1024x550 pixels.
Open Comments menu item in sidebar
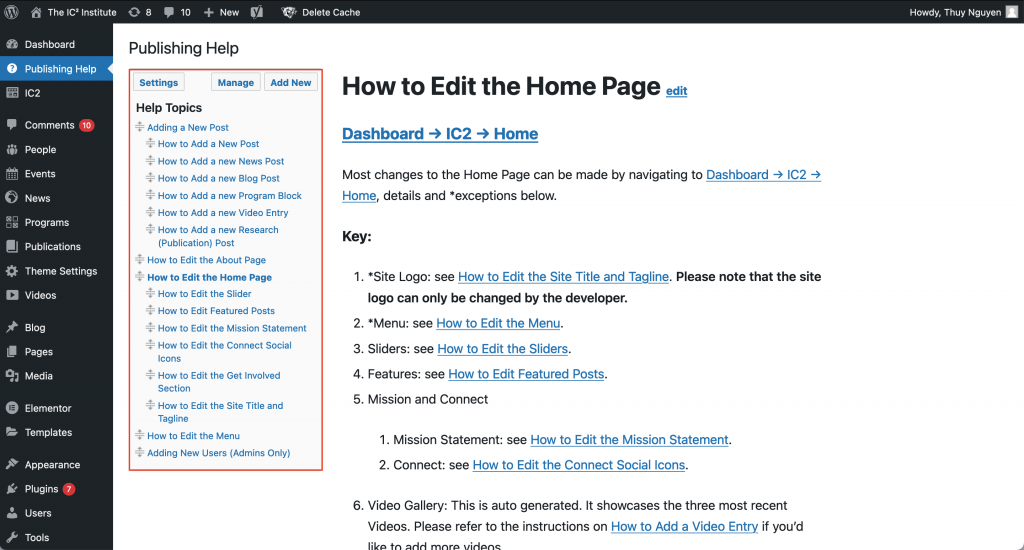coord(56,125)
